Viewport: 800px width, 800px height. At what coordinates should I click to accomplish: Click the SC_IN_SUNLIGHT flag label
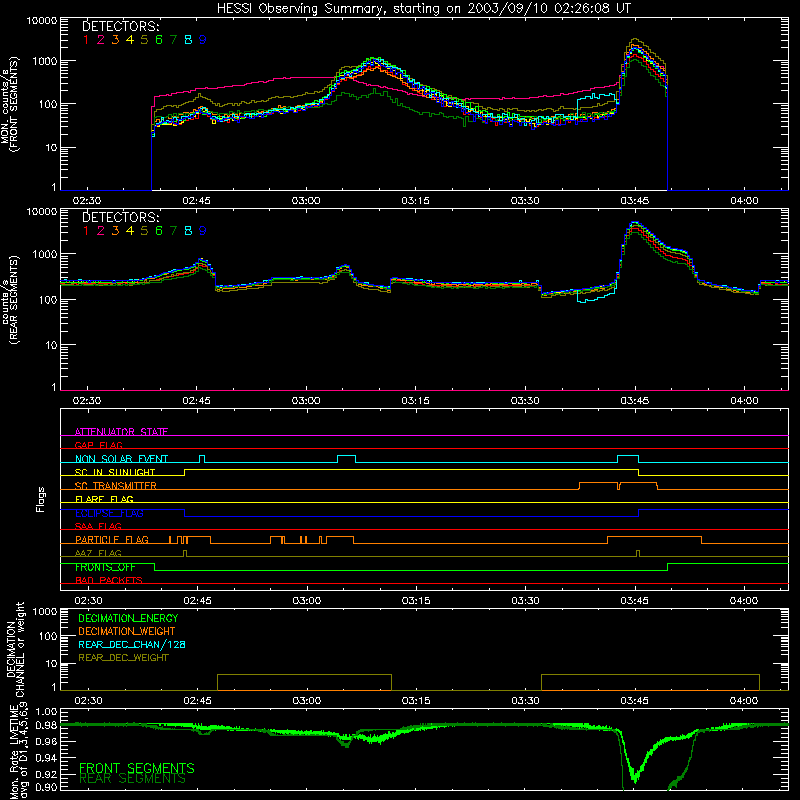pyautogui.click(x=115, y=472)
